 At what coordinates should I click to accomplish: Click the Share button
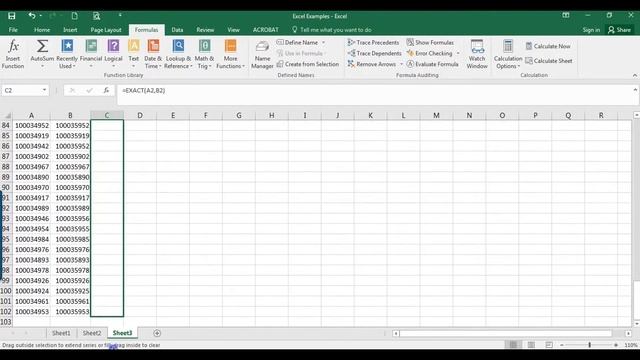point(620,30)
